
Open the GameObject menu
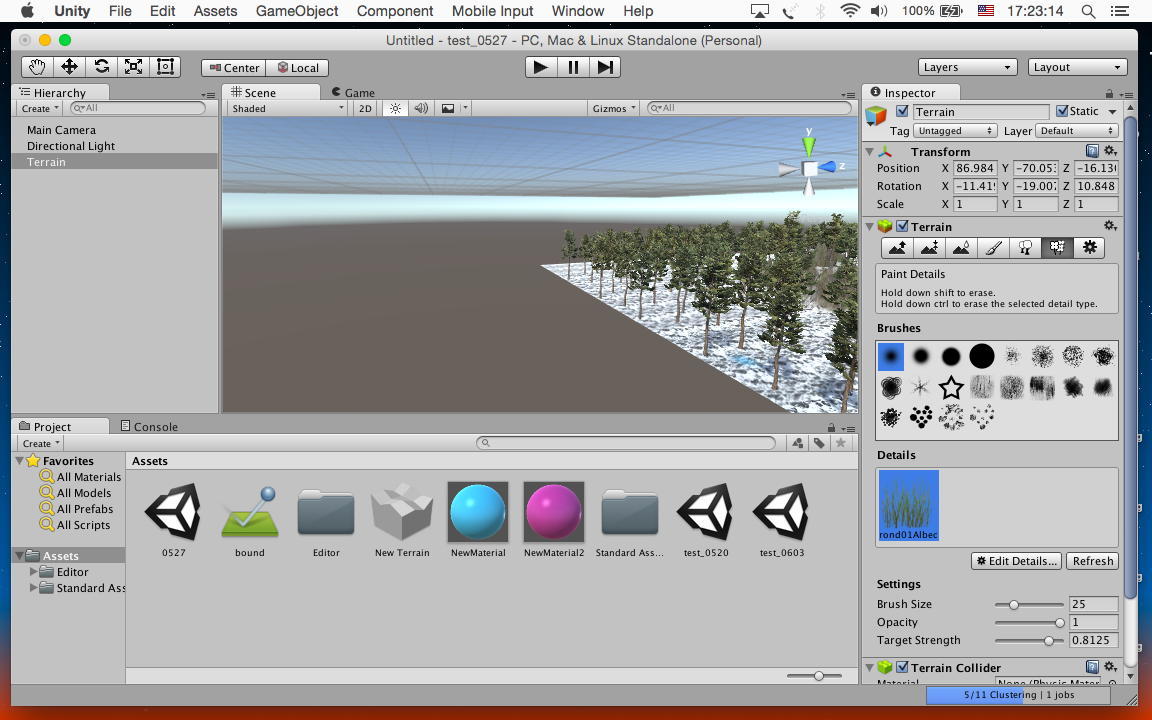(x=297, y=11)
